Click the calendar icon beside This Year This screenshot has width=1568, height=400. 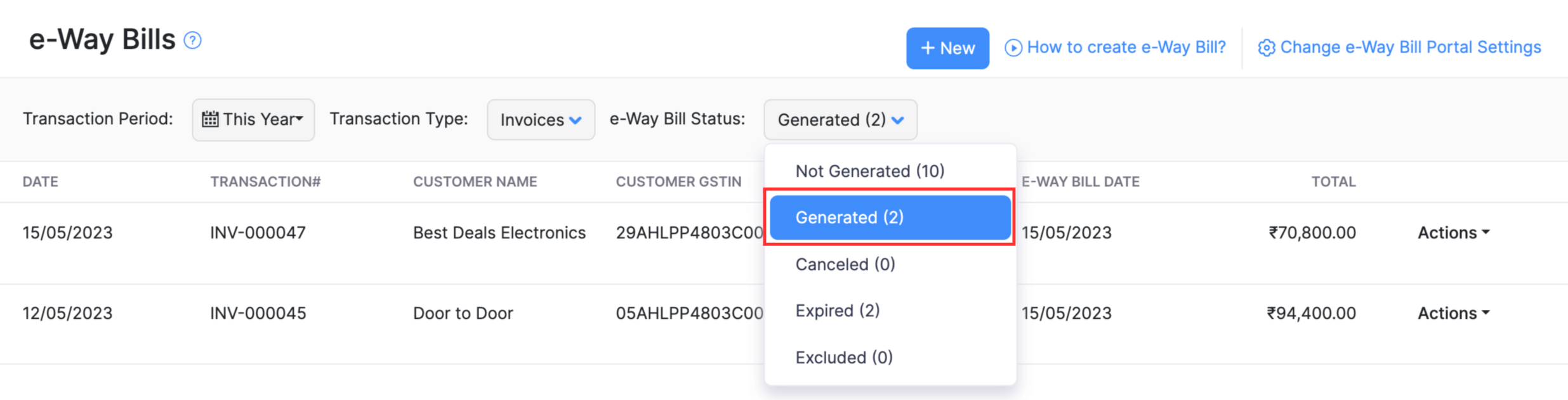coord(212,119)
